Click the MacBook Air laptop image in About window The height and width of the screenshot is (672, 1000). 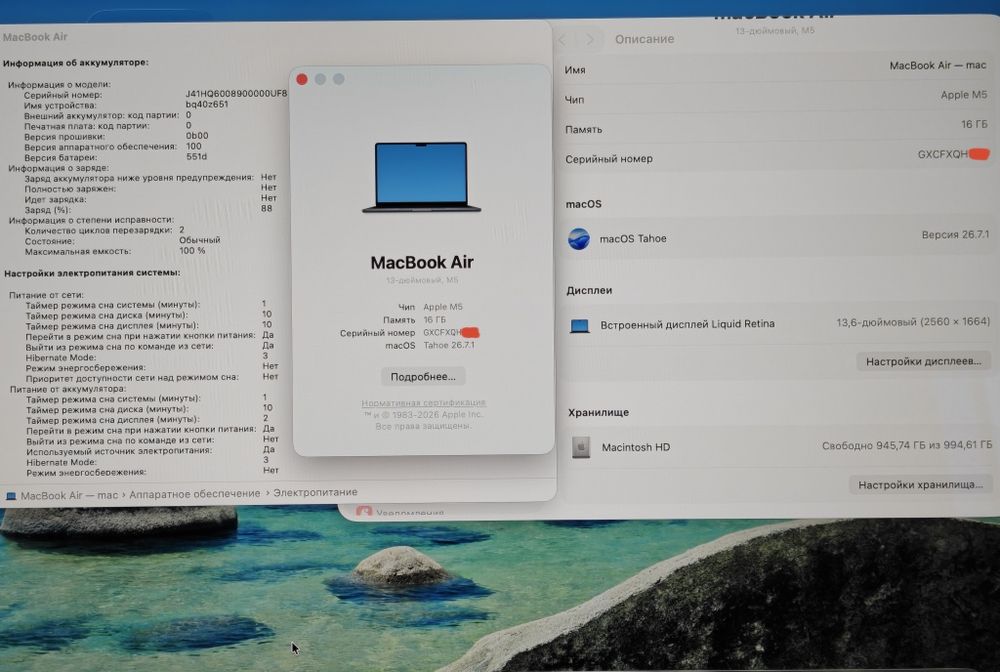point(422,177)
